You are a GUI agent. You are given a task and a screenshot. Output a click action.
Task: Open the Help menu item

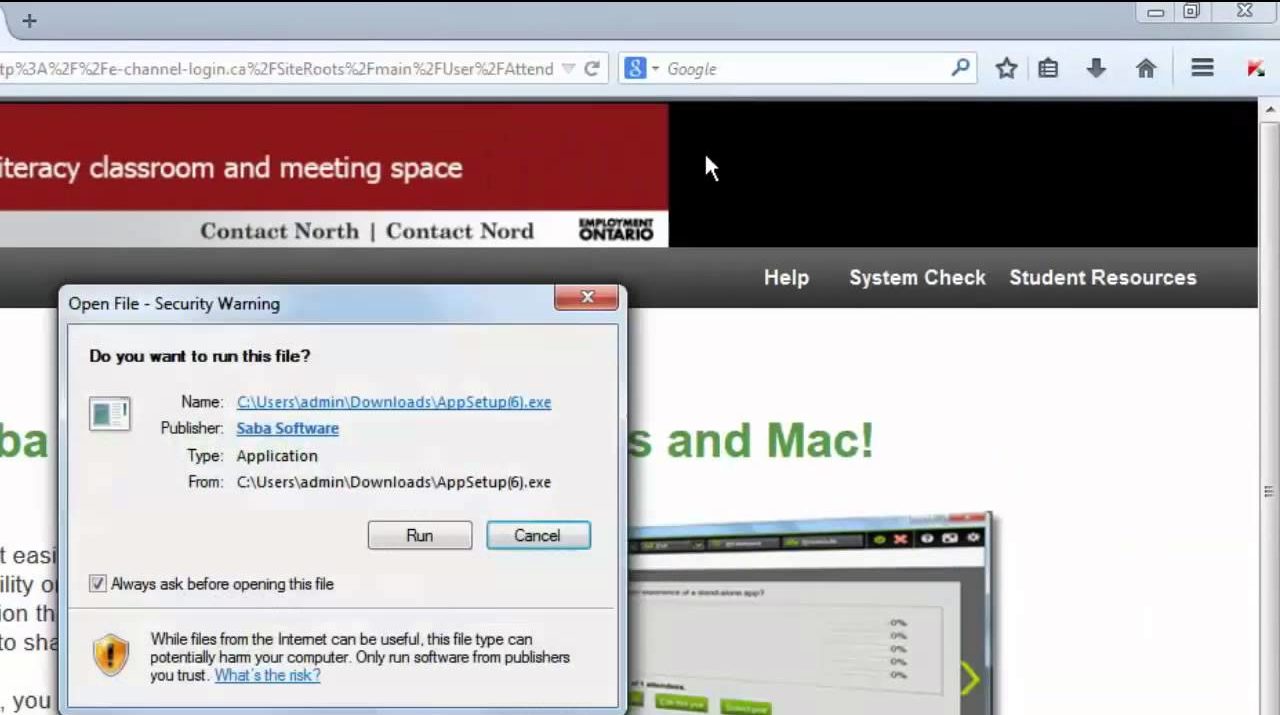tap(786, 278)
